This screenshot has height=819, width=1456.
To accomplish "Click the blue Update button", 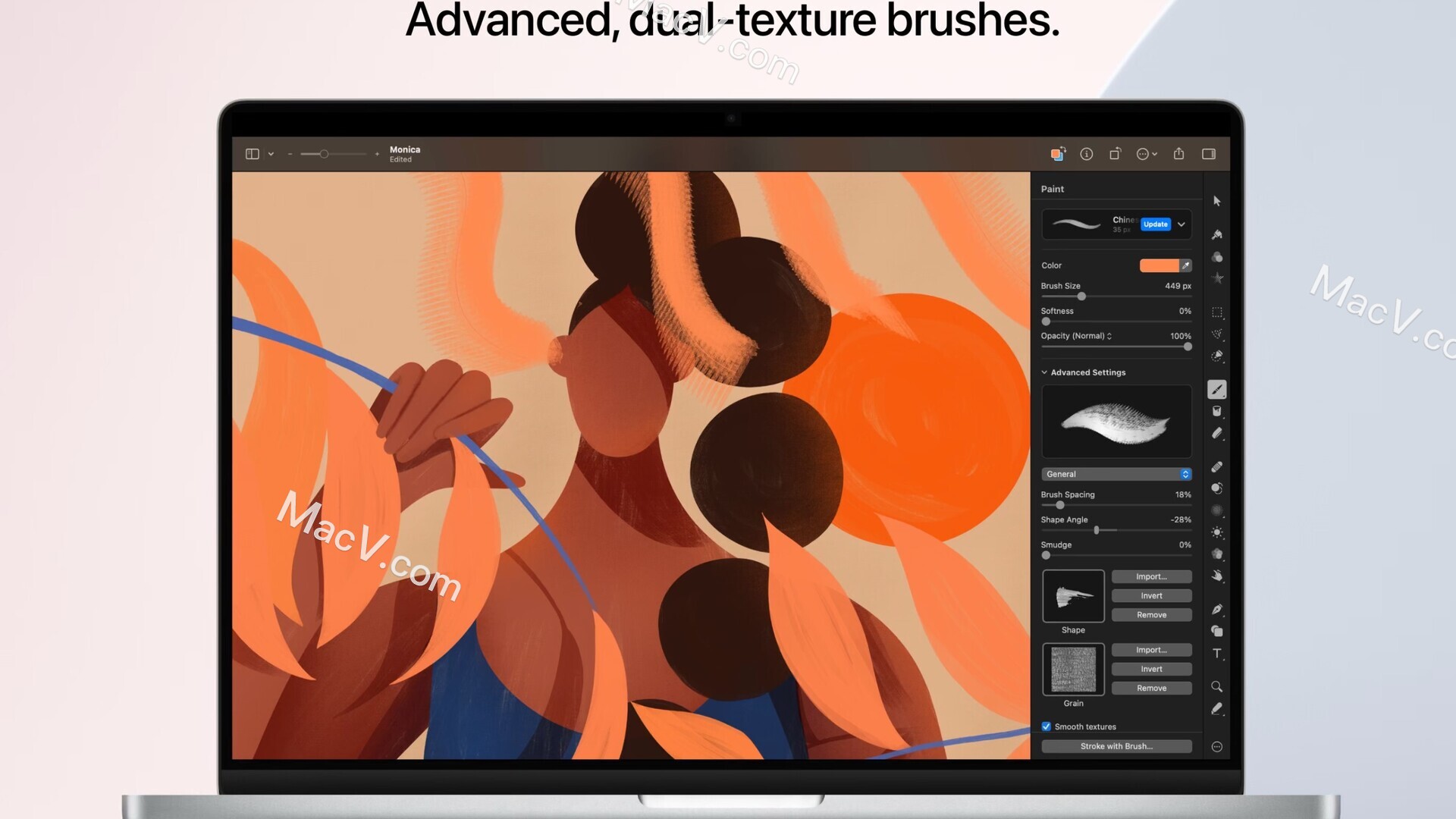I will pyautogui.click(x=1155, y=224).
